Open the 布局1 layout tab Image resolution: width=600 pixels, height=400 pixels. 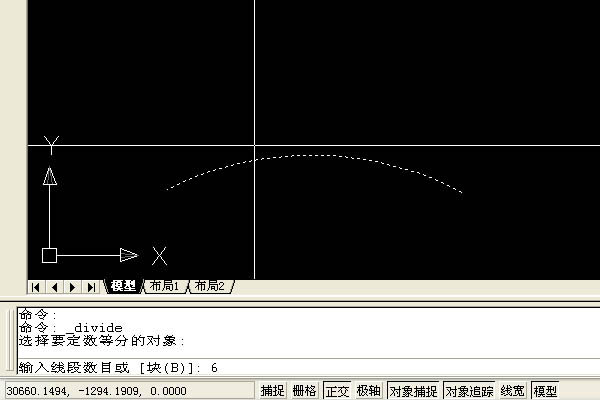coord(165,286)
